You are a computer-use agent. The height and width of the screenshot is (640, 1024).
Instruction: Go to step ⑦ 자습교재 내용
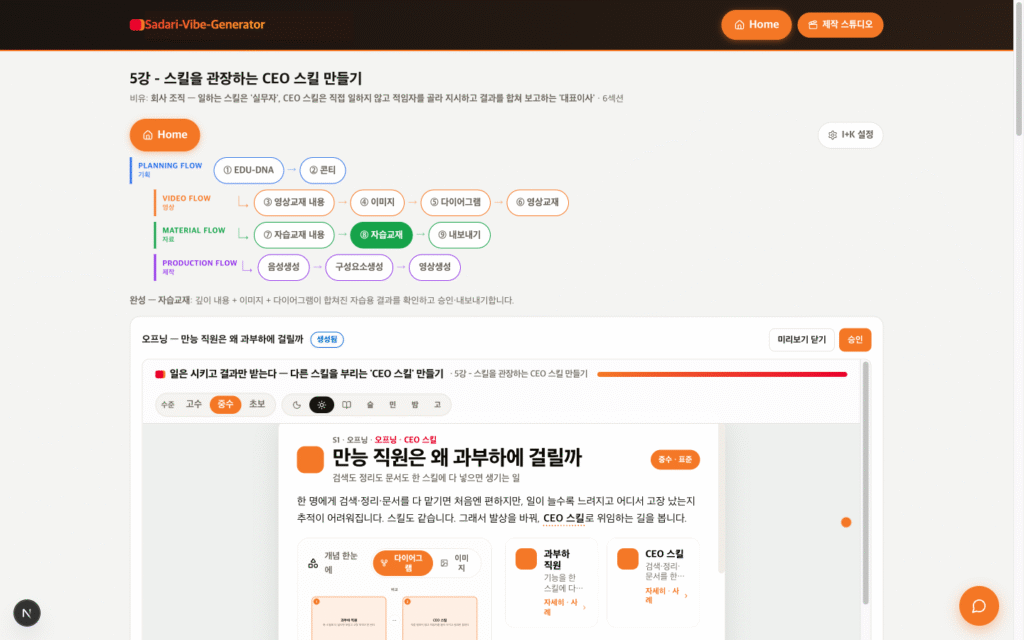[294, 235]
